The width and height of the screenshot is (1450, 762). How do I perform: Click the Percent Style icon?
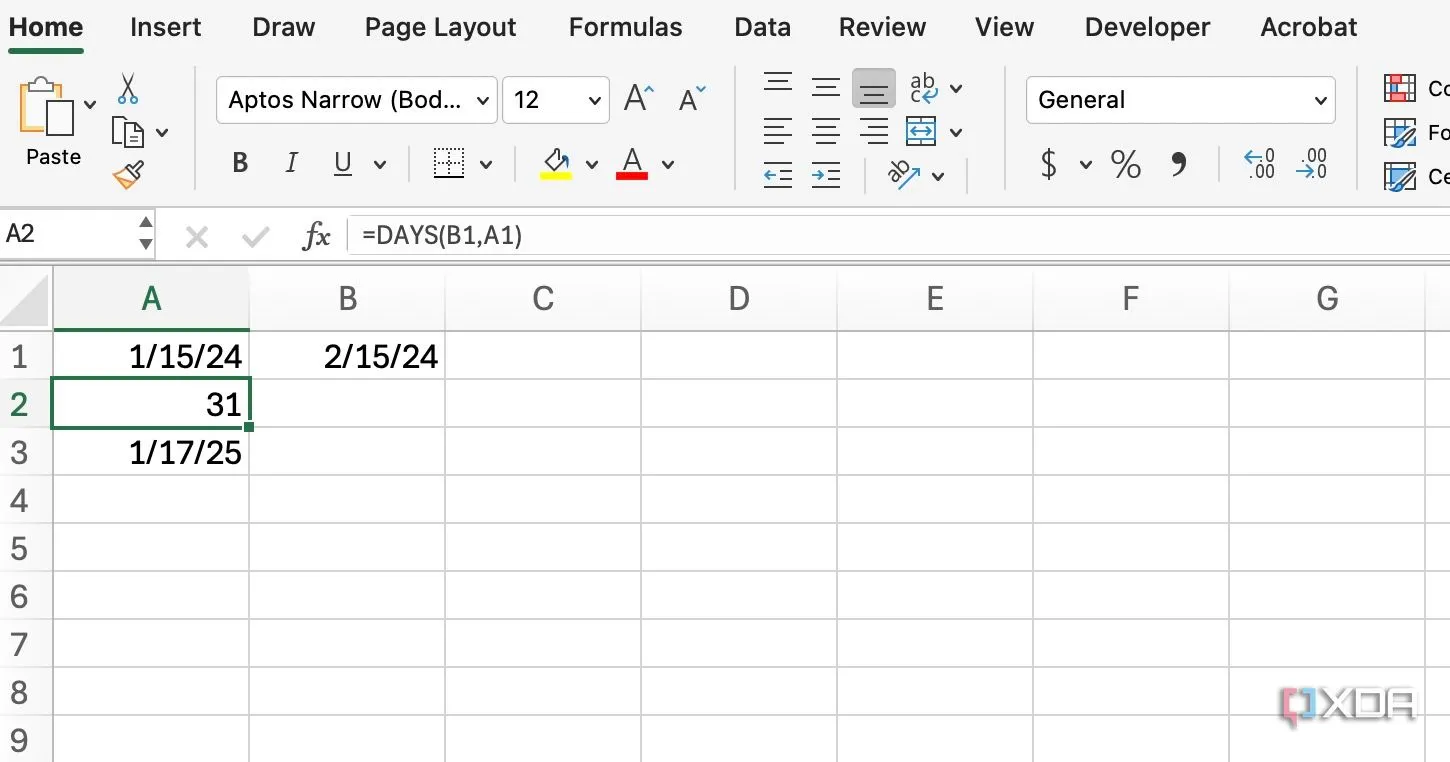(x=1125, y=164)
